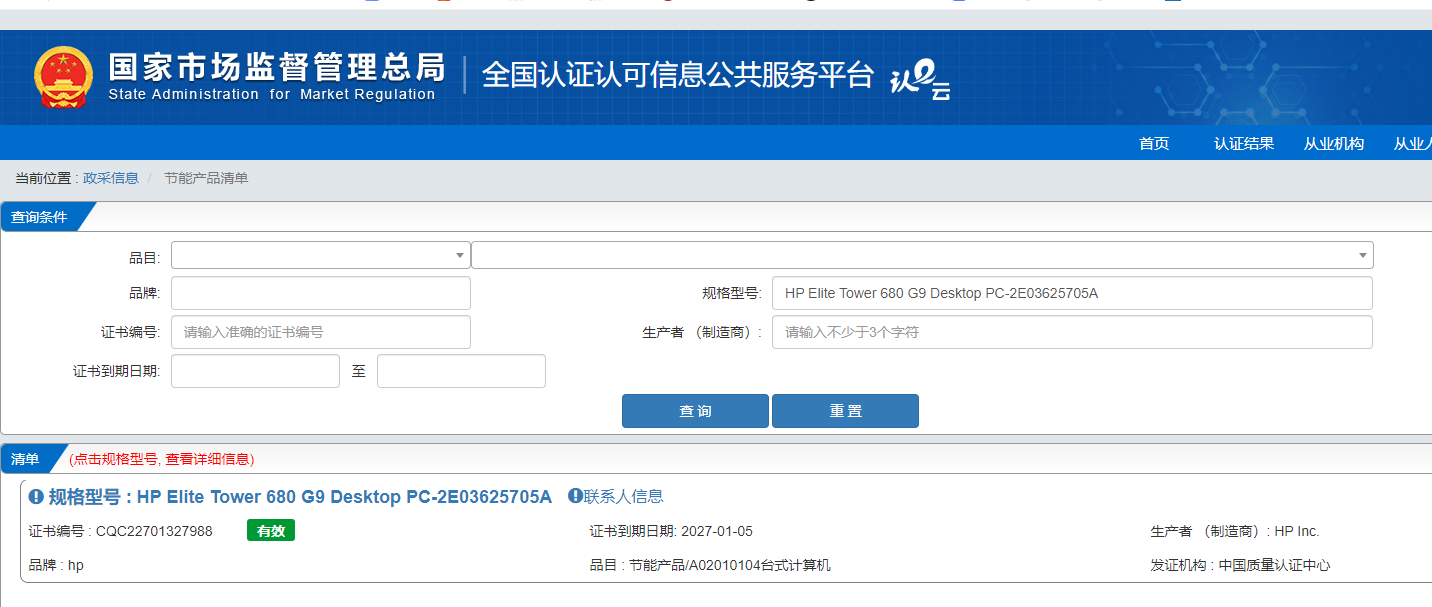
Task: Click the manufacturer HP Inc. text
Action: (1297, 531)
